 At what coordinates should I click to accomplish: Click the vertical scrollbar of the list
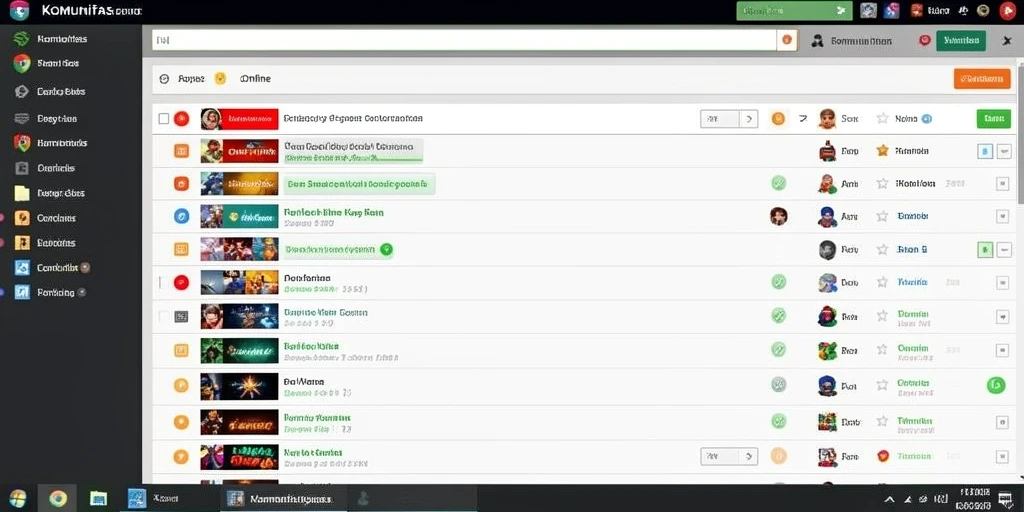point(1020,131)
